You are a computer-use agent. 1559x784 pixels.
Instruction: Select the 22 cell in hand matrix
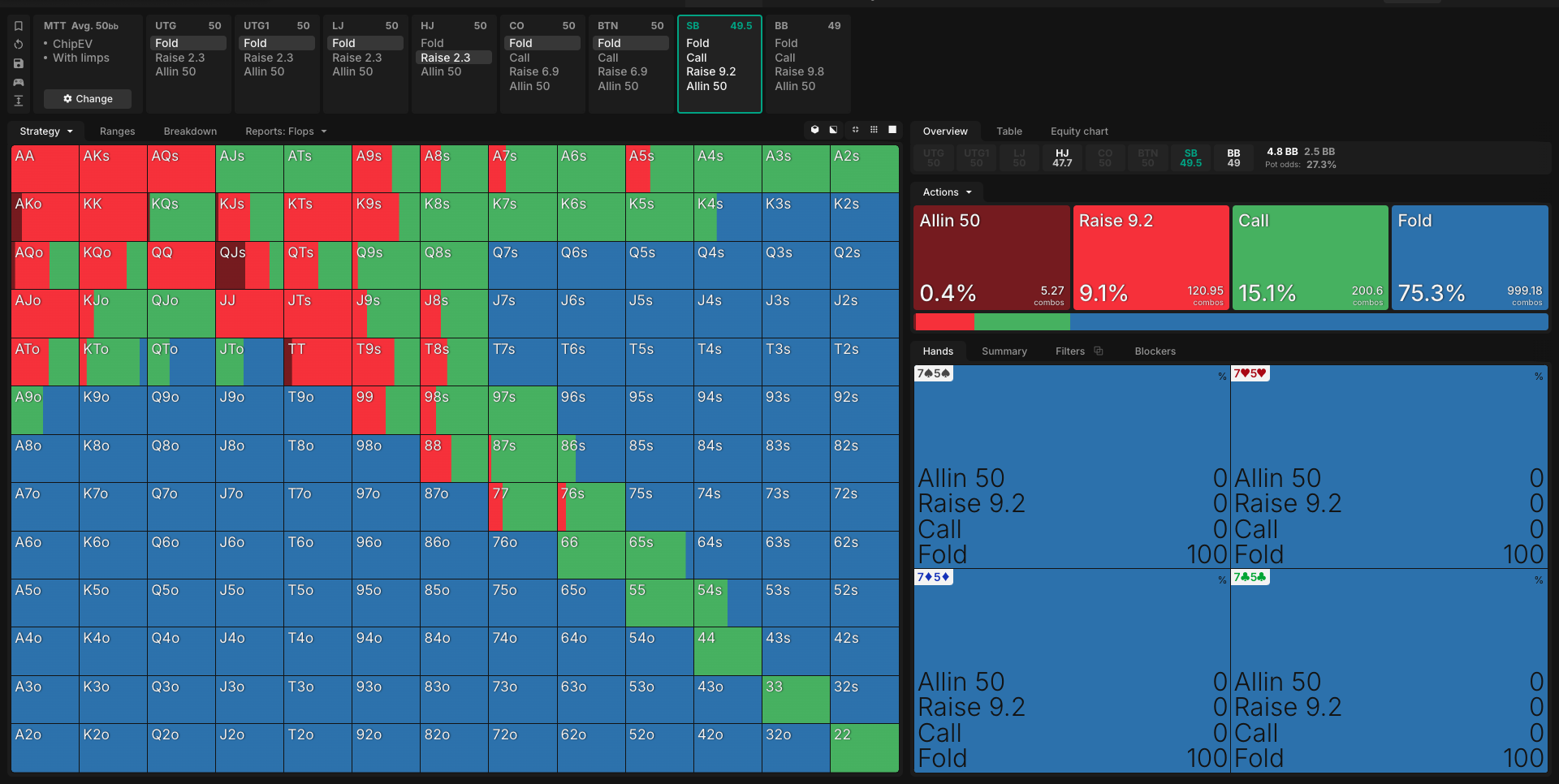point(864,747)
